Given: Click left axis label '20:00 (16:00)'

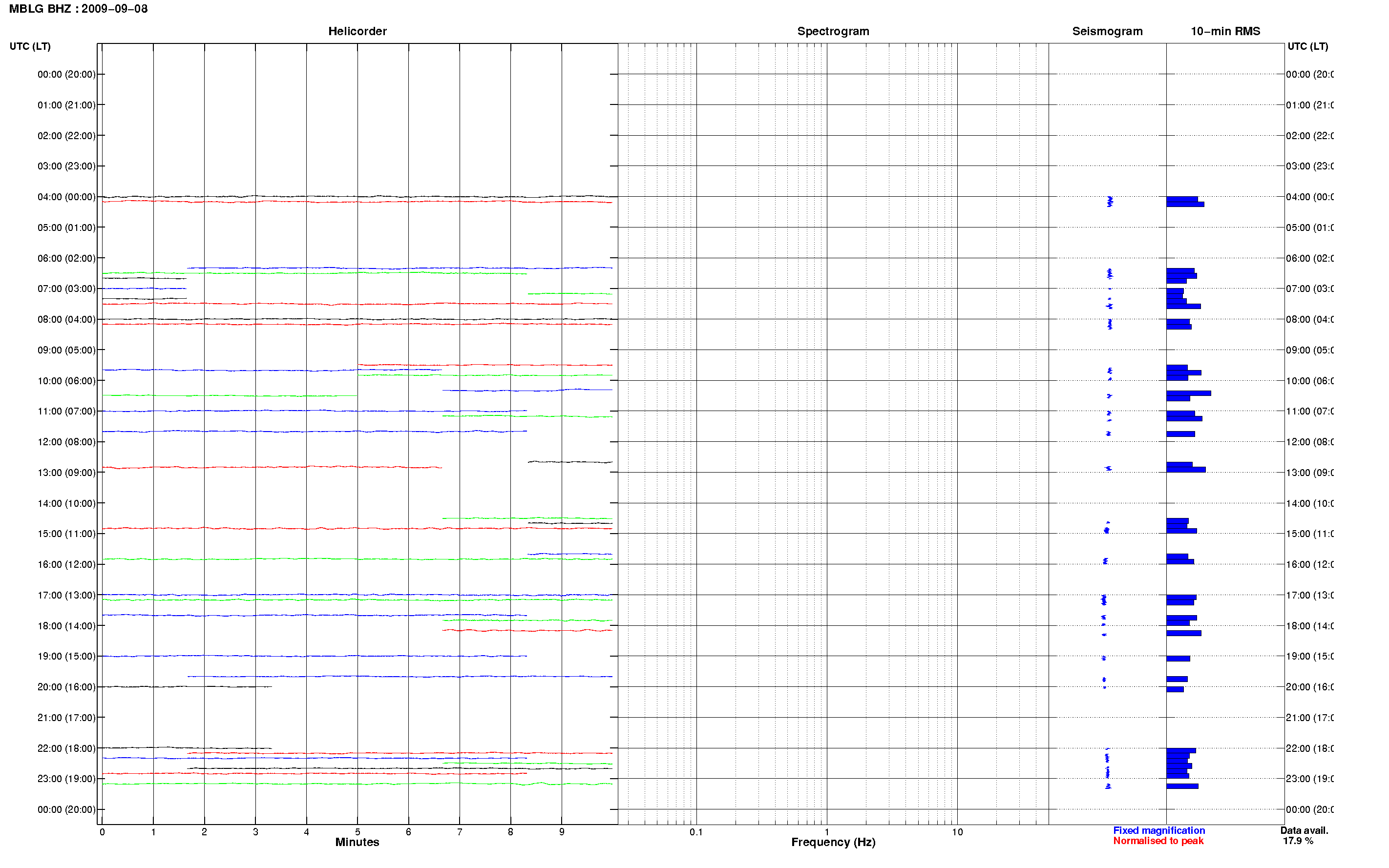Looking at the screenshot, I should point(66,687).
